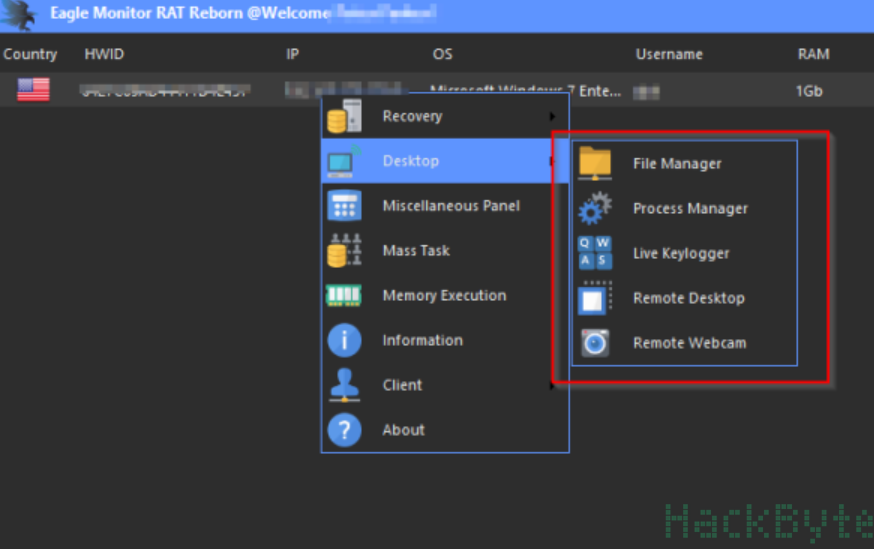Click the Memory Execution RAM icon
The height and width of the screenshot is (549, 874).
pos(344,295)
